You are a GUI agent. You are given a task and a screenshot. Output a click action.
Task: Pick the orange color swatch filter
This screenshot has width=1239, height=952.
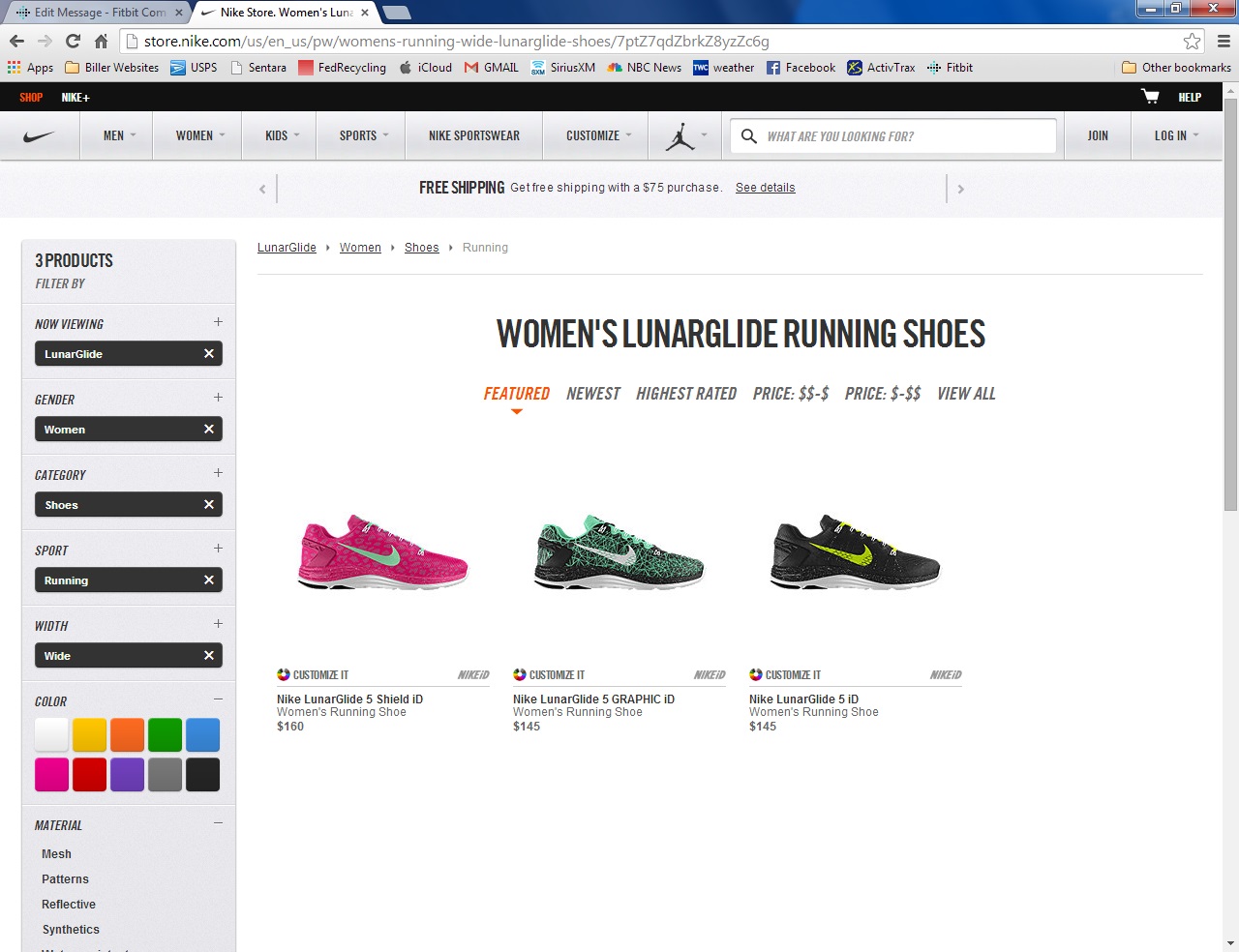pos(127,735)
